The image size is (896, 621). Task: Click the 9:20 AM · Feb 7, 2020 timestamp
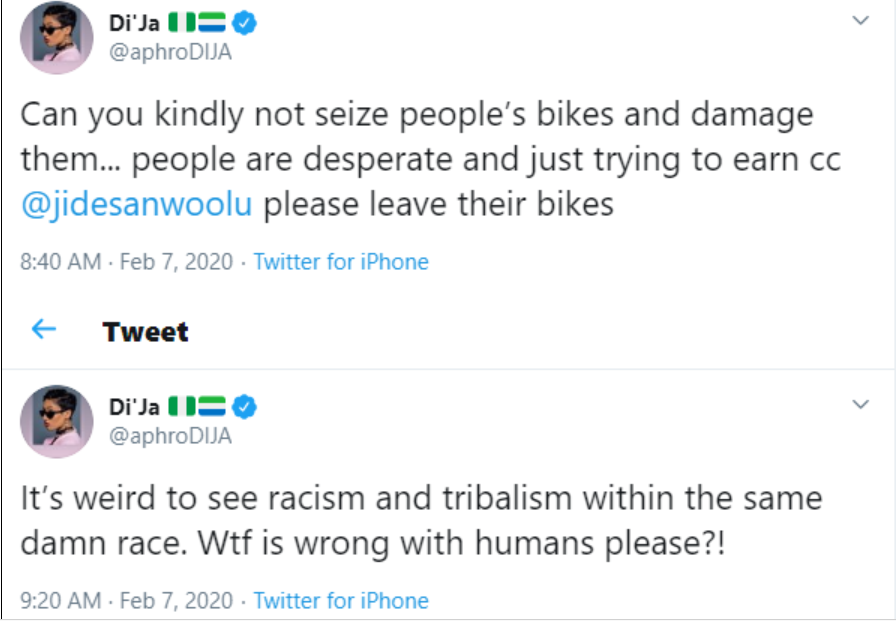pyautogui.click(x=126, y=600)
